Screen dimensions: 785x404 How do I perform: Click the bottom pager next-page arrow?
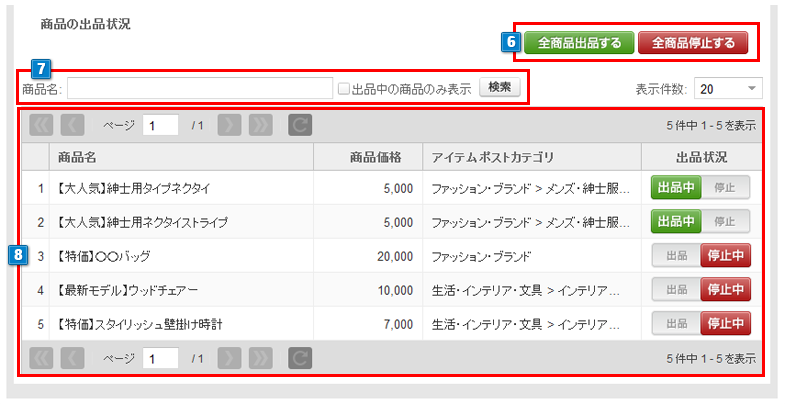(229, 357)
